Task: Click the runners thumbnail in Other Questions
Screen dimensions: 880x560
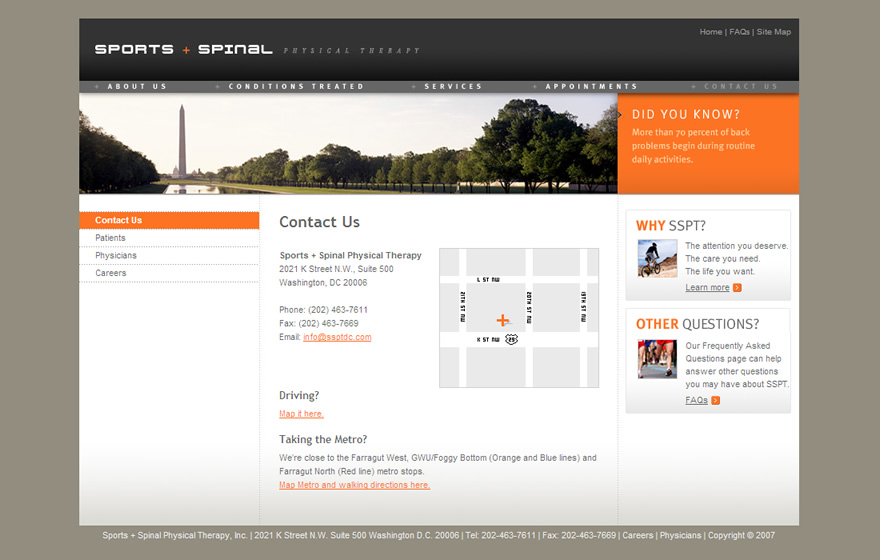Action: tap(657, 359)
